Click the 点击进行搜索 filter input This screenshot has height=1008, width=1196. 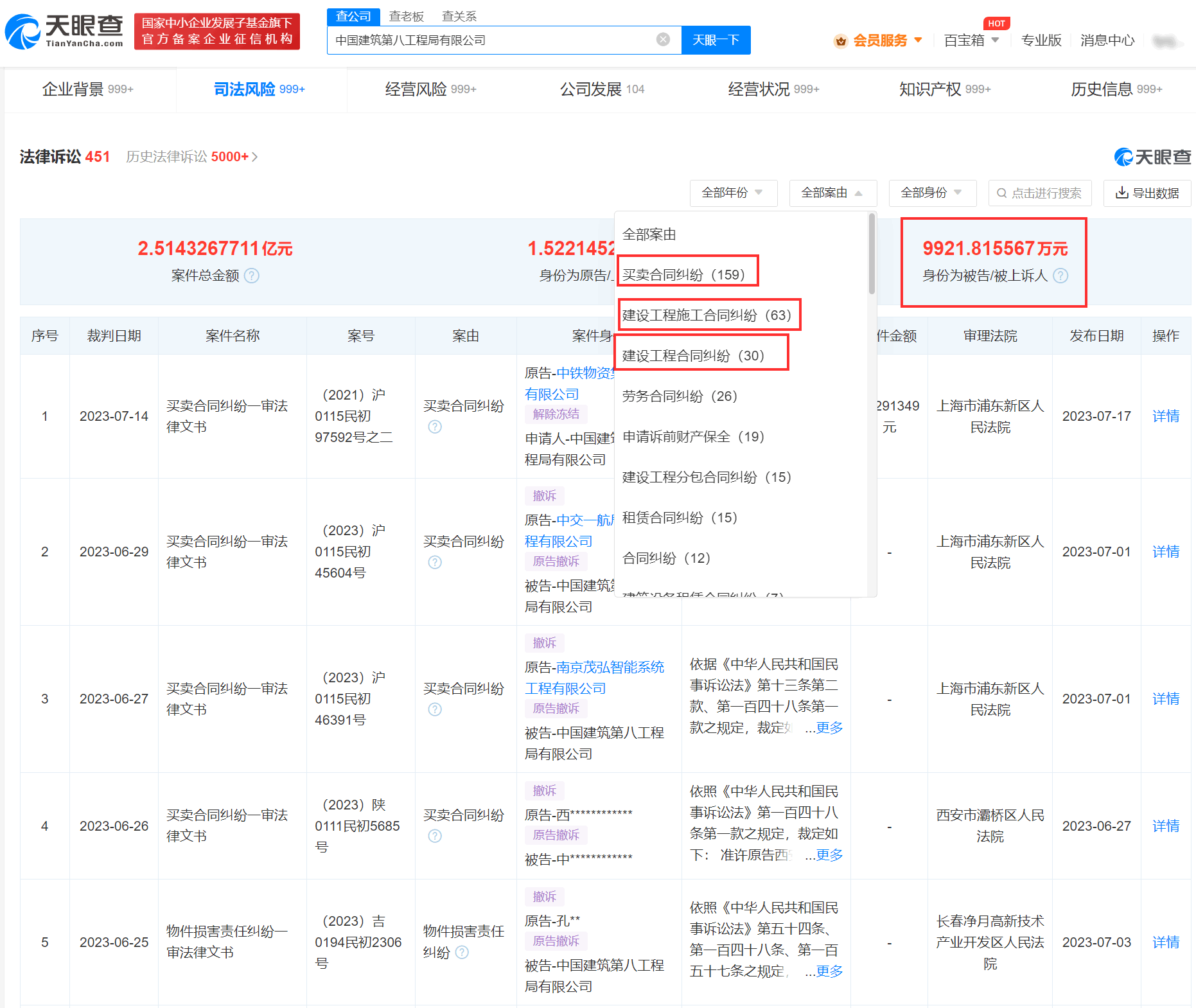[1041, 193]
